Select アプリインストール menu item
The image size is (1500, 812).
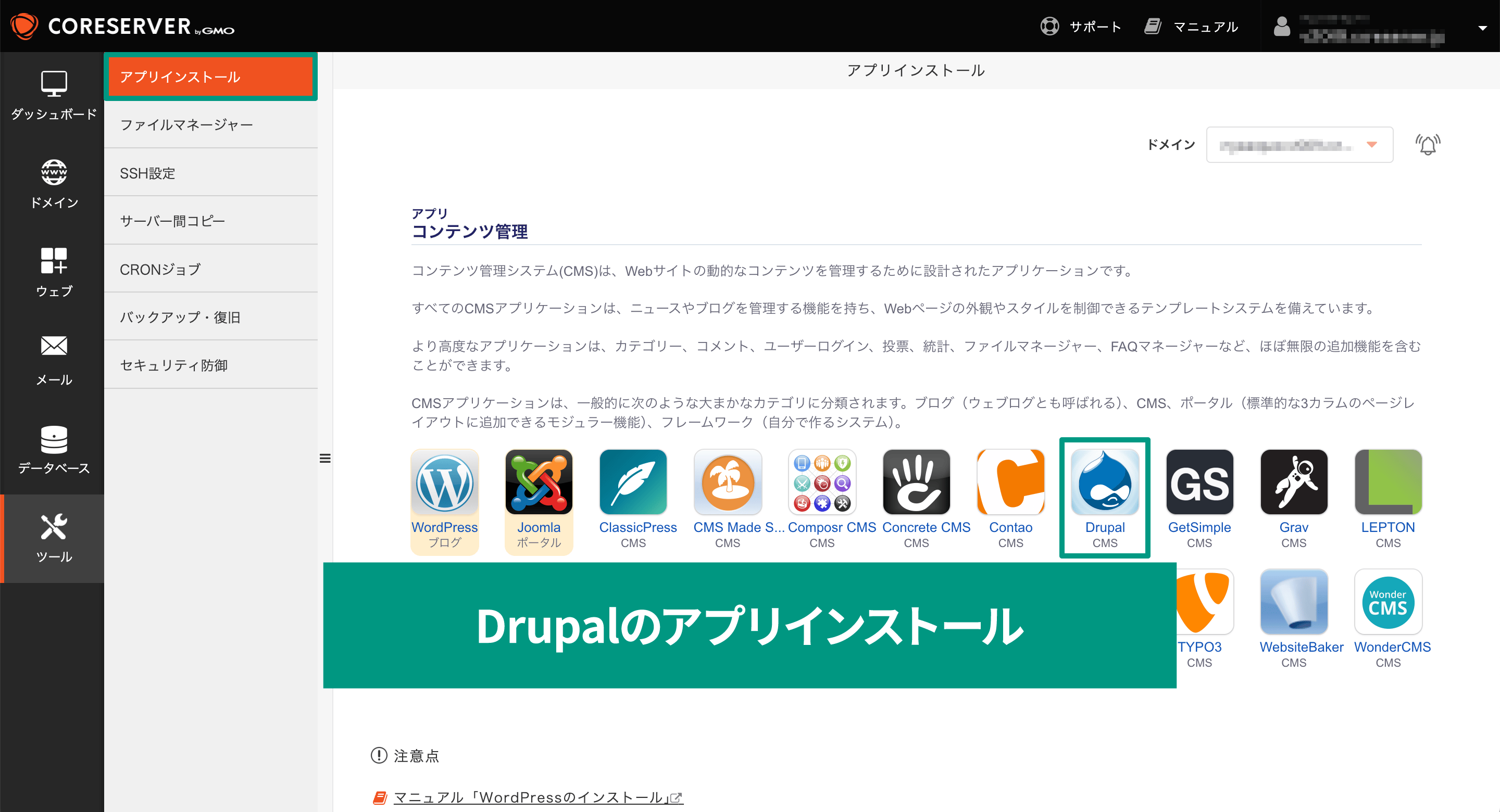point(211,76)
